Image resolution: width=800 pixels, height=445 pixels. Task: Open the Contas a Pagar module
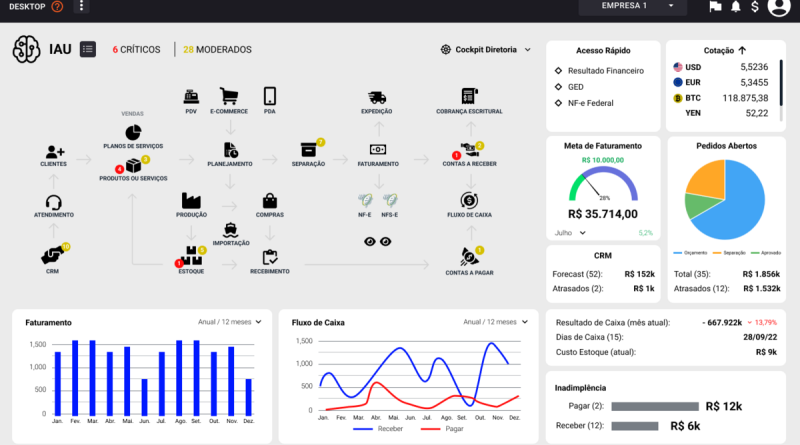click(x=469, y=257)
